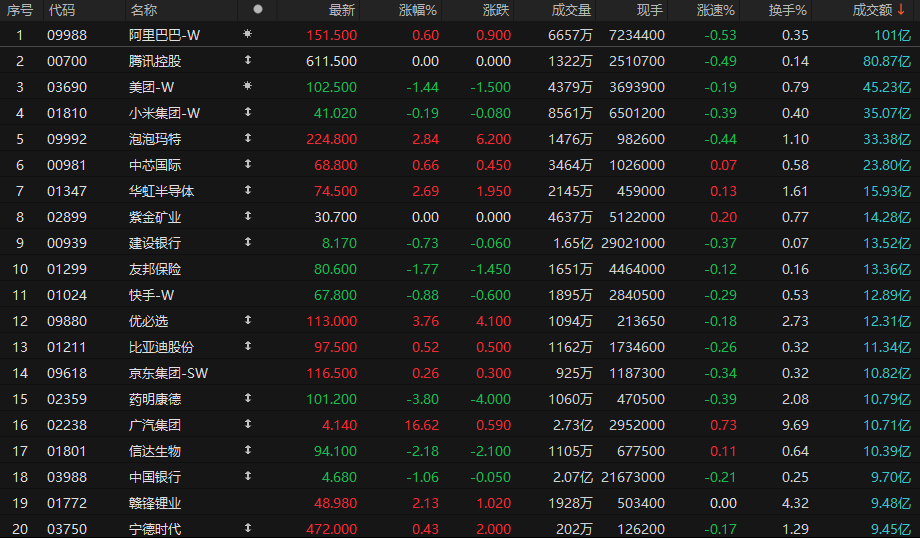Image resolution: width=920 pixels, height=538 pixels.
Task: Select the 药明康德 stock name
Action: 155,400
